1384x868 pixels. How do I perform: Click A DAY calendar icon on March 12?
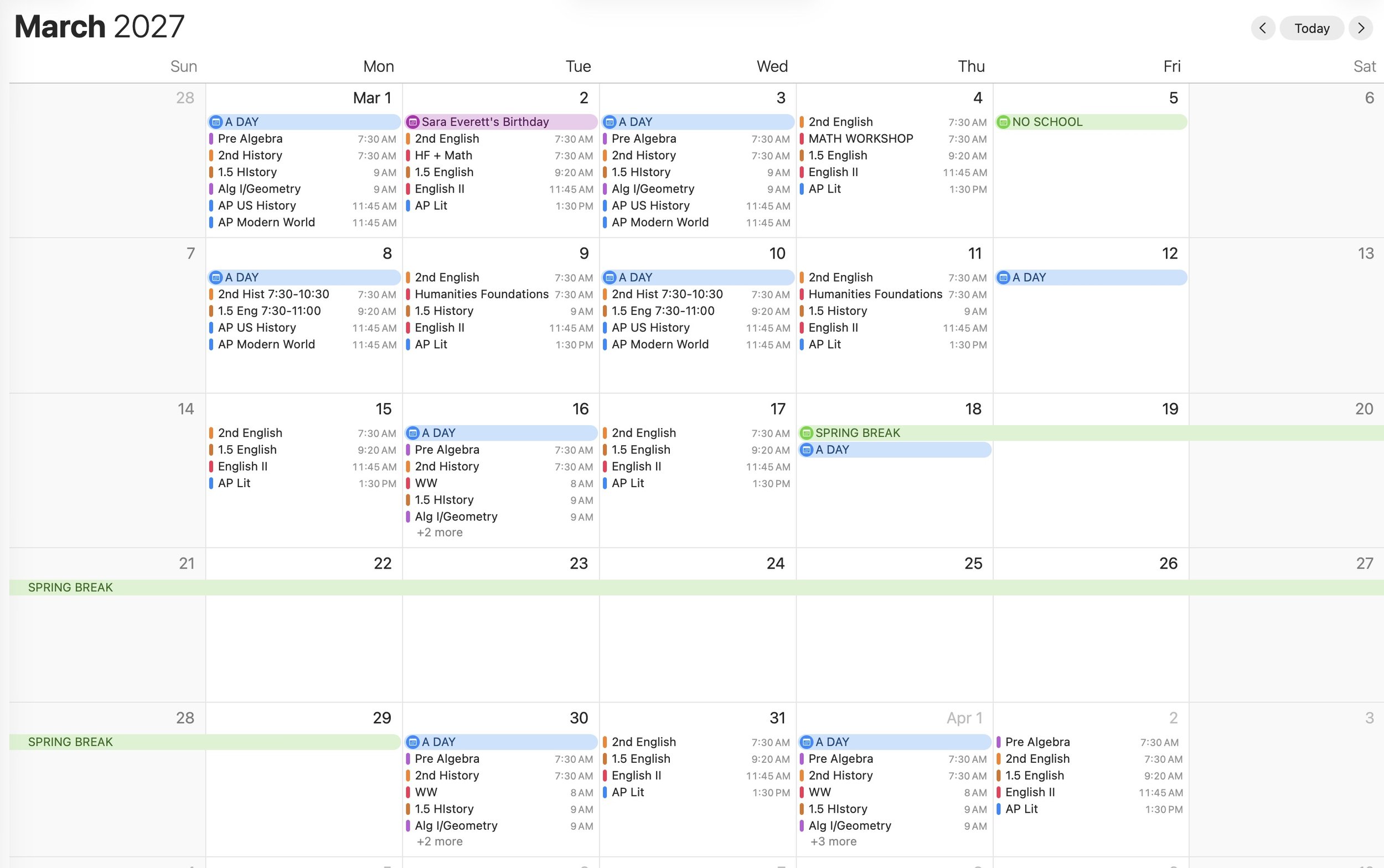pyautogui.click(x=1004, y=277)
